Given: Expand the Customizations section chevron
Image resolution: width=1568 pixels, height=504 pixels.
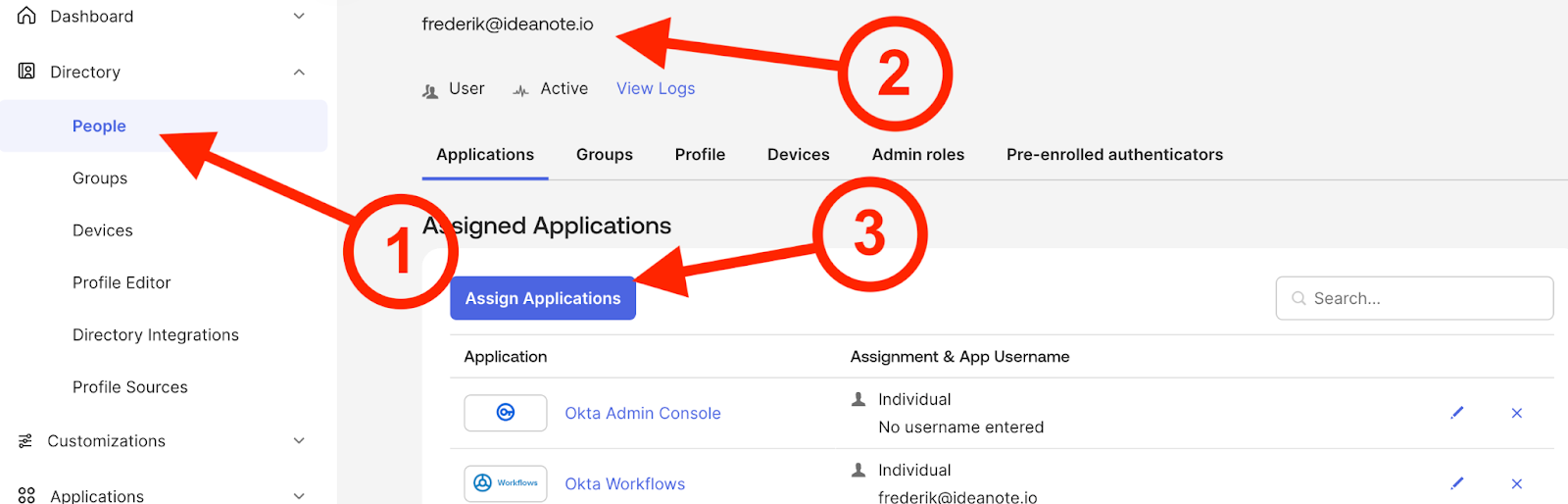Looking at the screenshot, I should (x=299, y=441).
